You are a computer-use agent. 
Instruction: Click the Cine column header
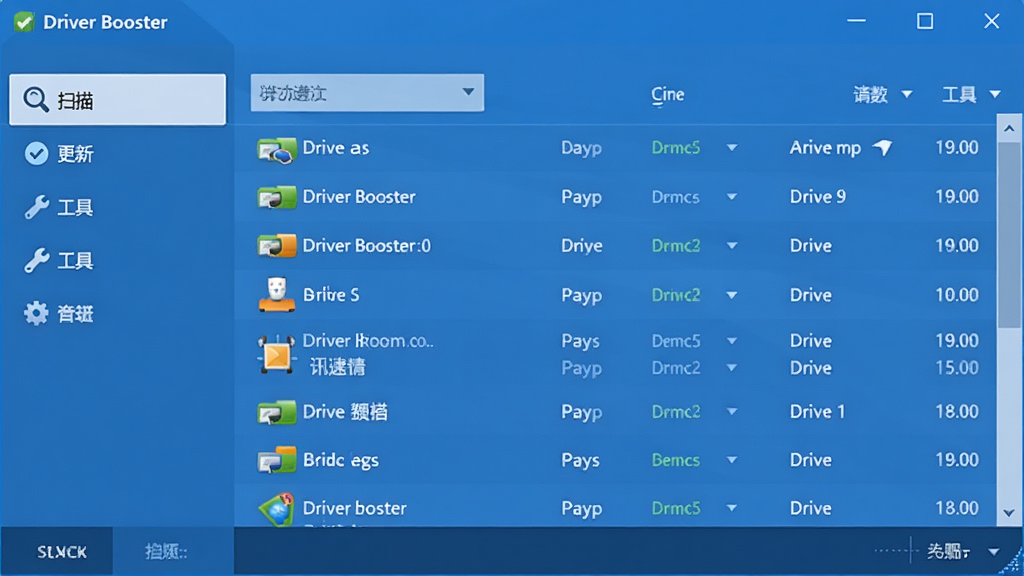tap(667, 95)
